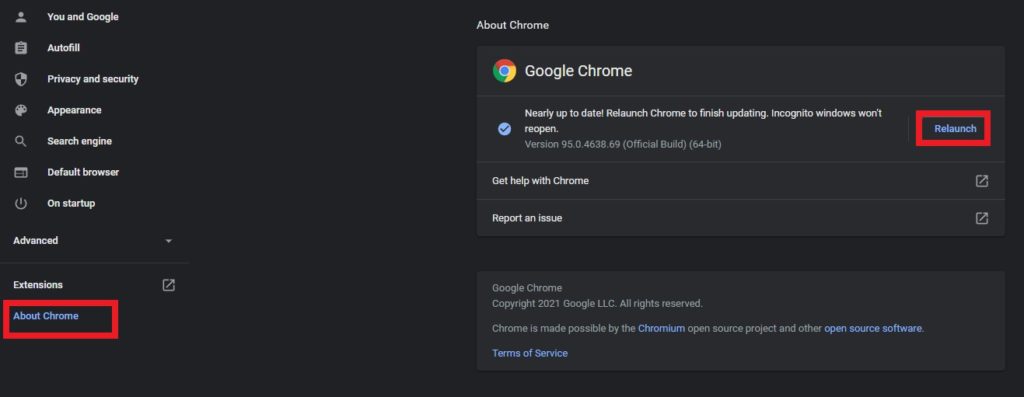The image size is (1024, 397).
Task: Click the blue update checkmark icon
Action: pyautogui.click(x=504, y=129)
